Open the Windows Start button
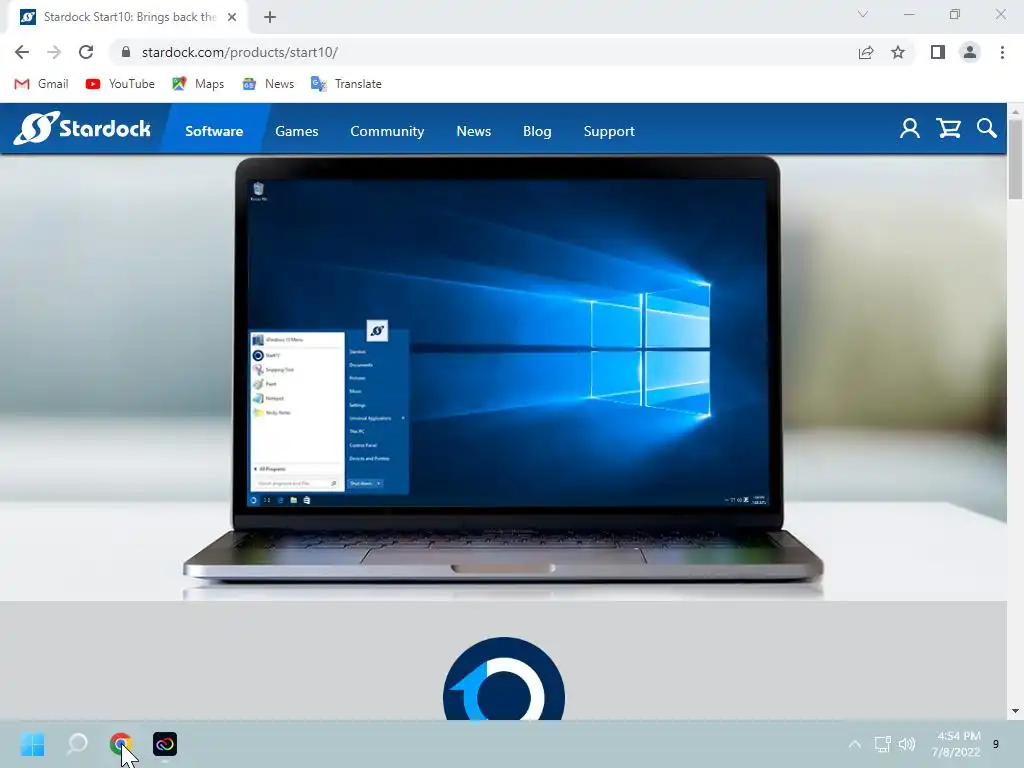1024x768 pixels. (x=33, y=744)
